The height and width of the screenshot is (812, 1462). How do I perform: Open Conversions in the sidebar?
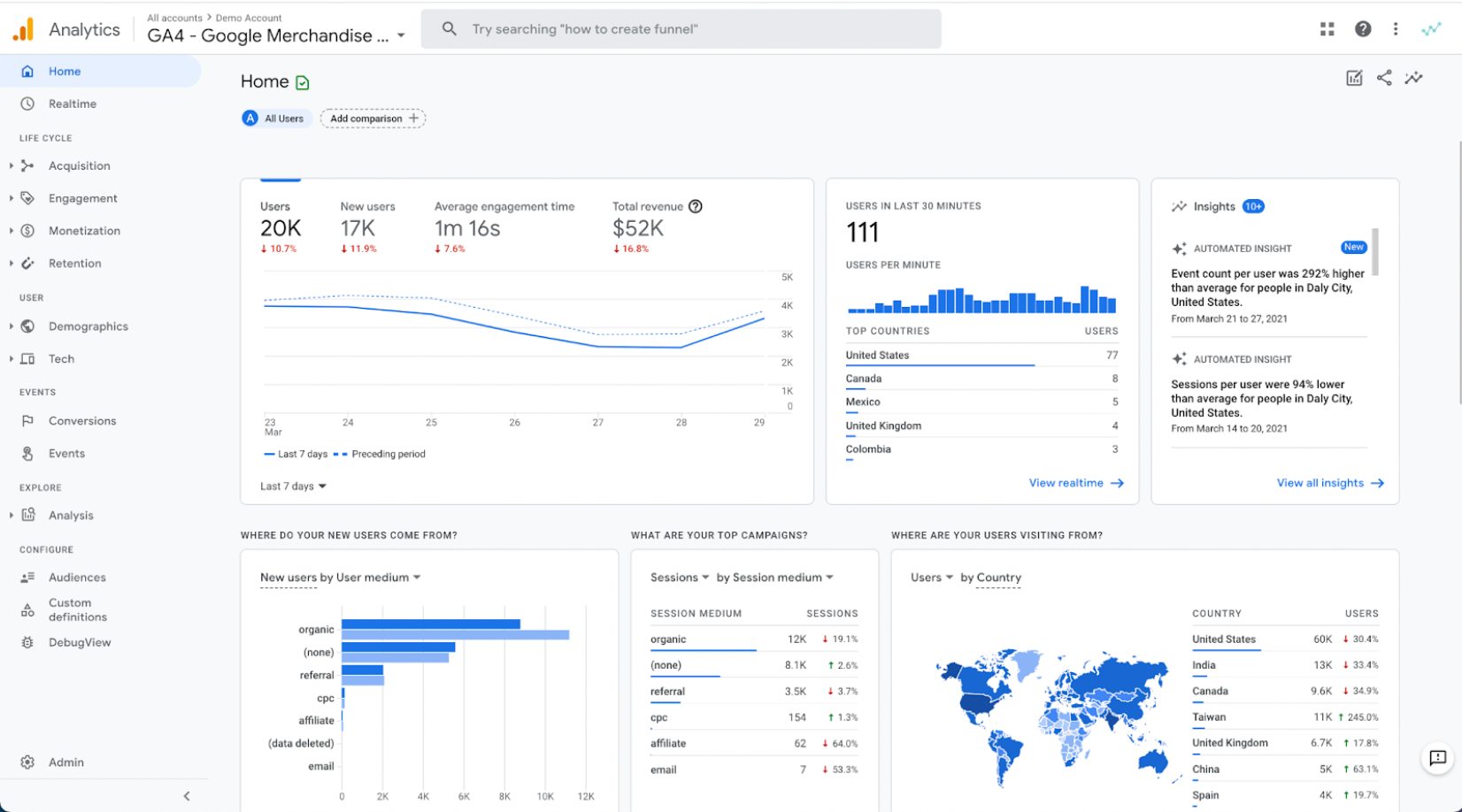[x=82, y=421]
